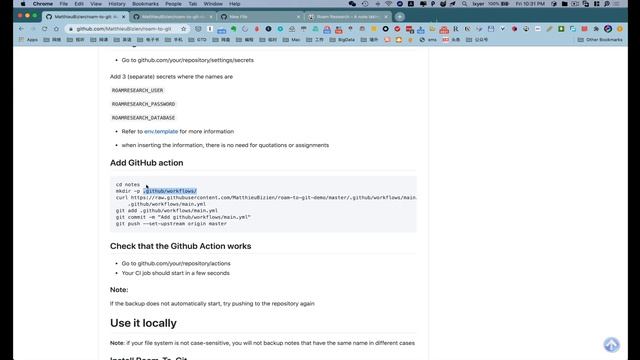
Task: Open a new tab with plus button
Action: (400, 17)
